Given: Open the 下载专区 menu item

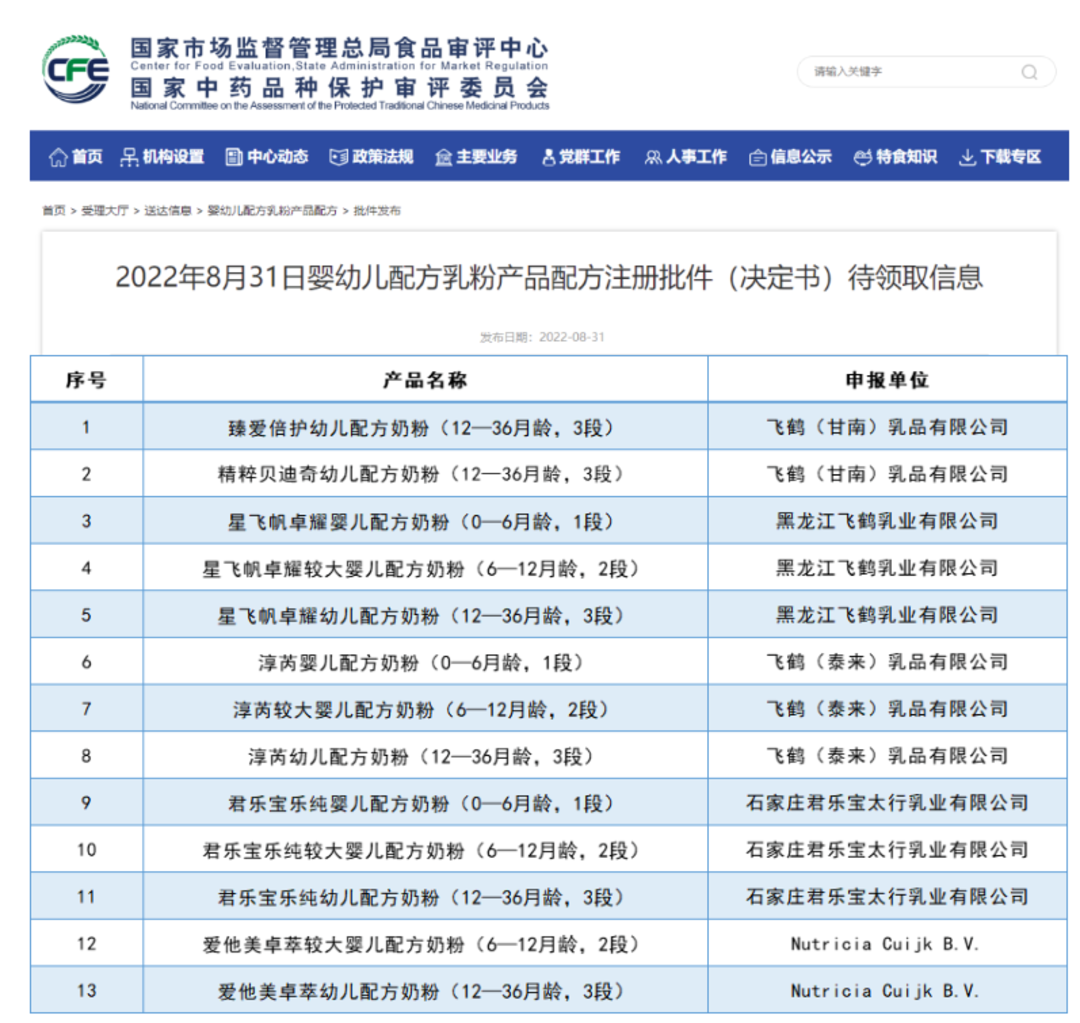Looking at the screenshot, I should pyautogui.click(x=1010, y=157).
